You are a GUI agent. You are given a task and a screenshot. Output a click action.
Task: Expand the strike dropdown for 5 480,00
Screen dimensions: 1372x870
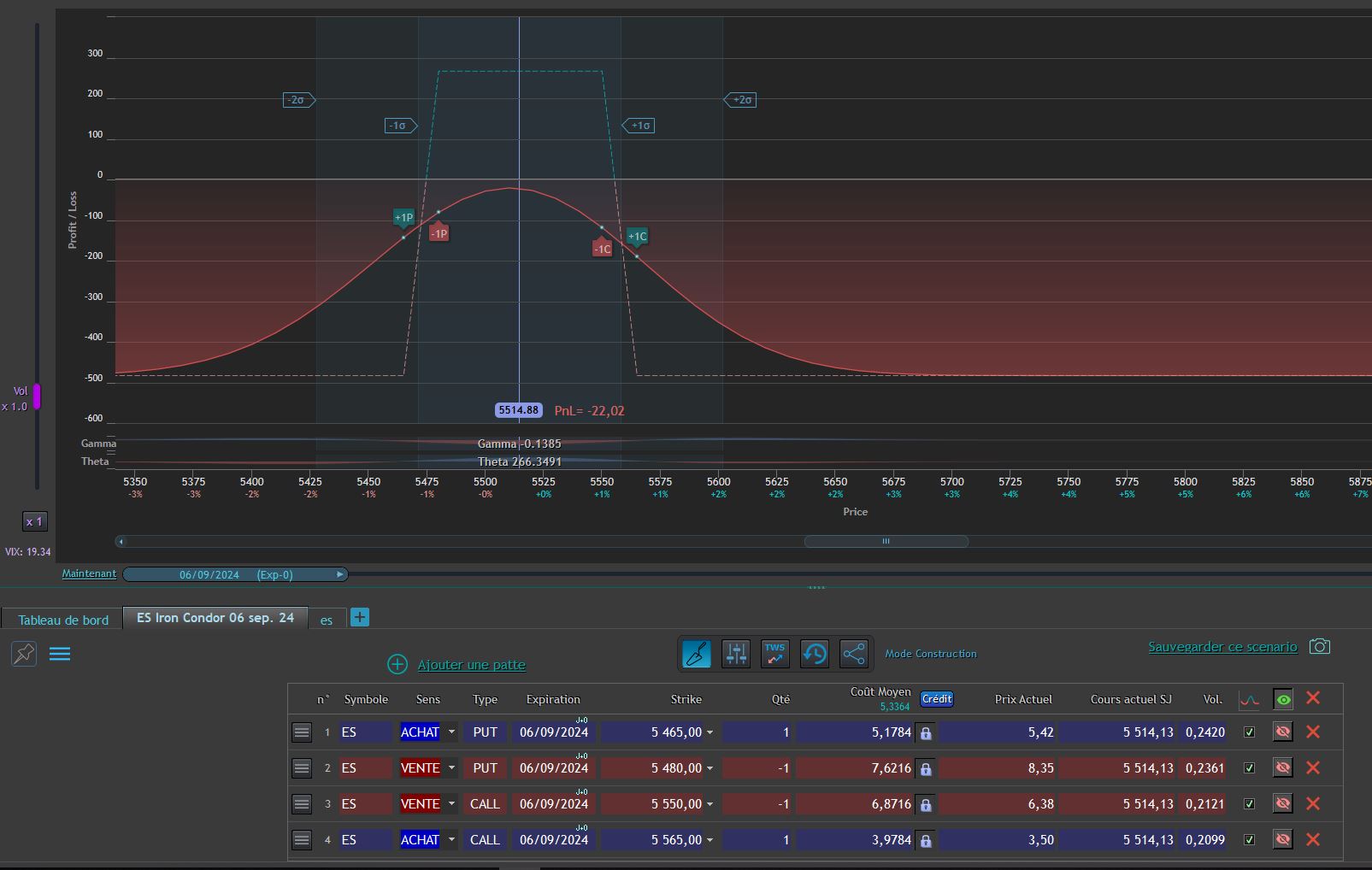pos(710,768)
